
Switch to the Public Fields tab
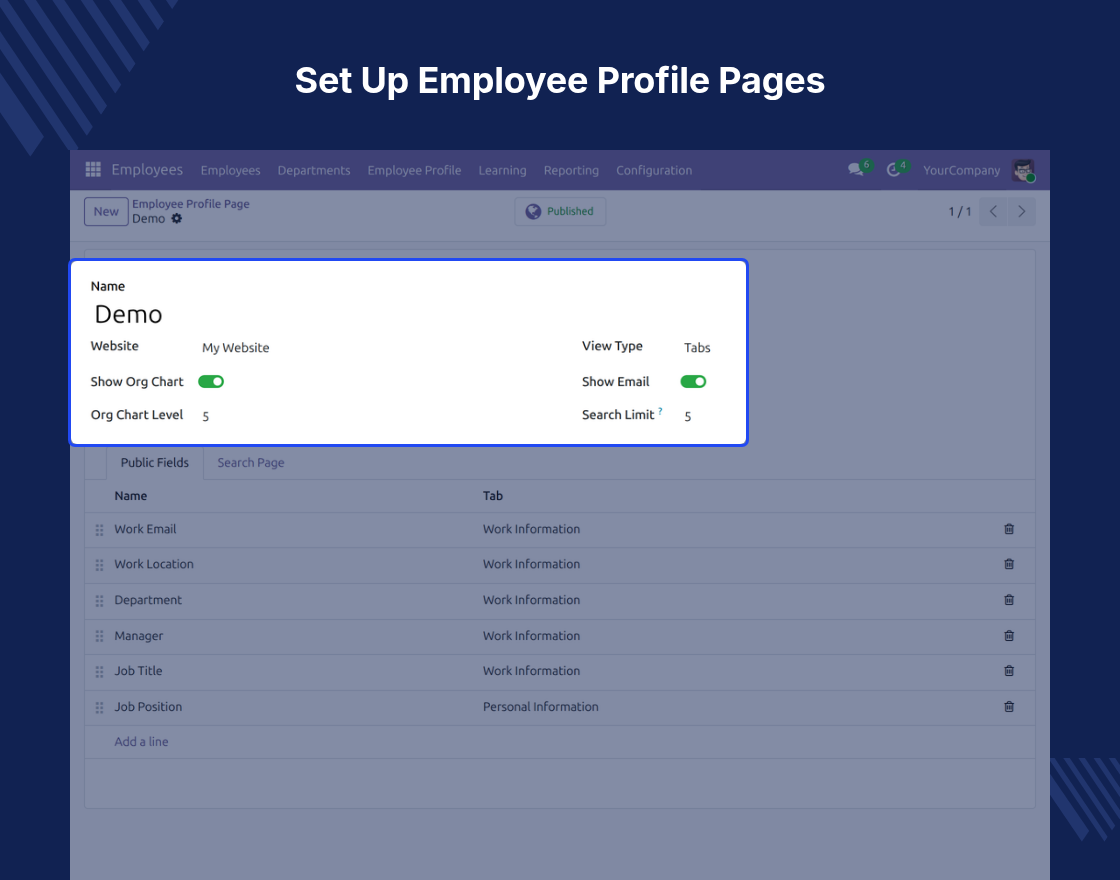point(154,463)
